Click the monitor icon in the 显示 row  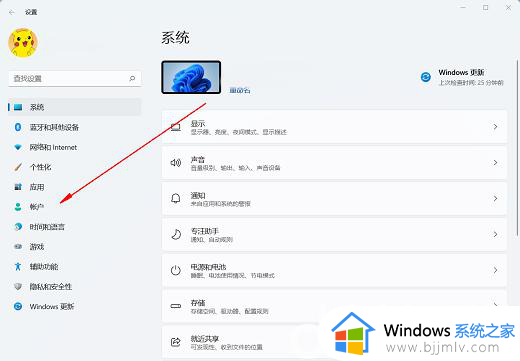[x=176, y=127]
